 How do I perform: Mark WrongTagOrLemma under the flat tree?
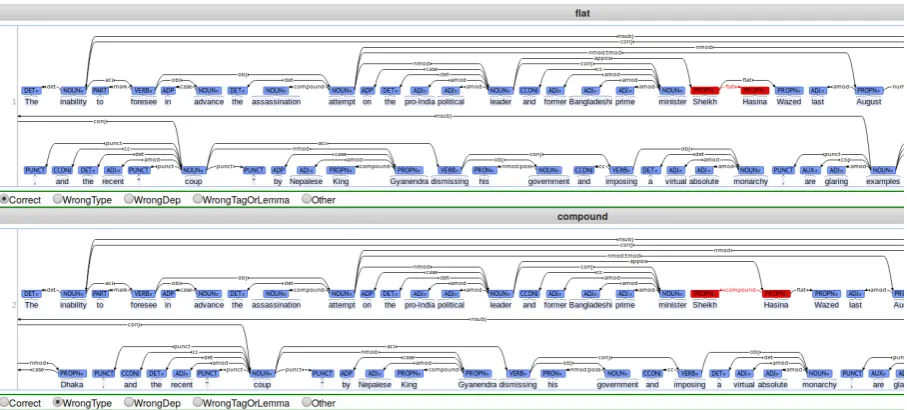[197, 200]
